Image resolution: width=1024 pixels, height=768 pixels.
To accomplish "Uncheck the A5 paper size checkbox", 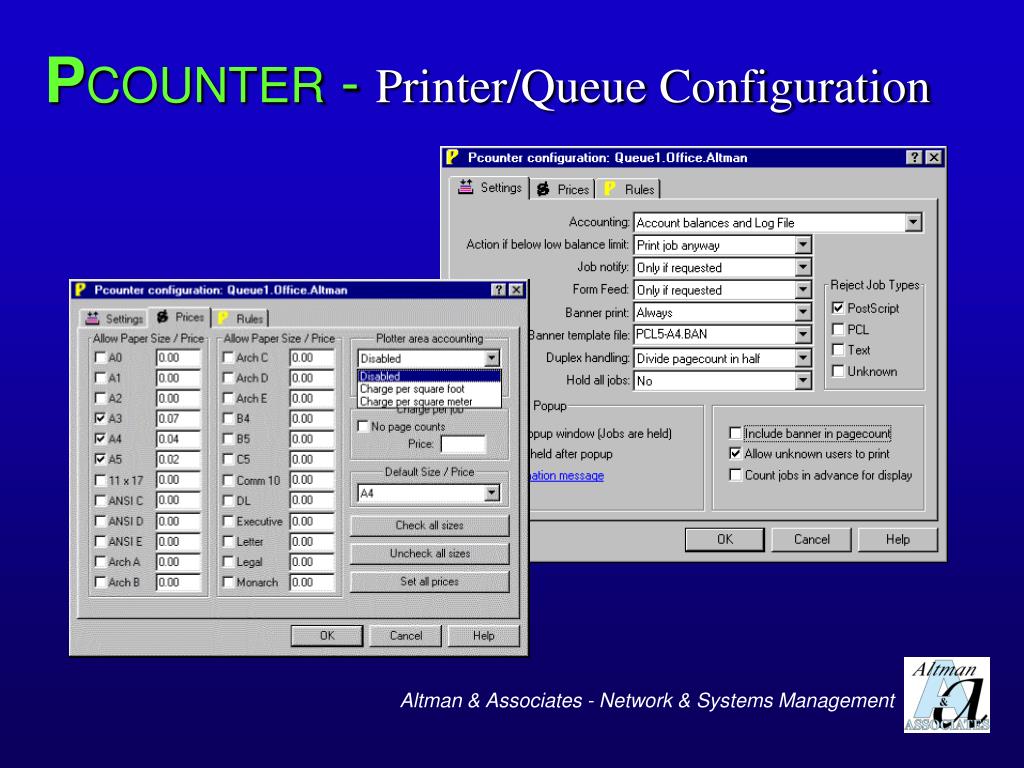I will [x=100, y=458].
